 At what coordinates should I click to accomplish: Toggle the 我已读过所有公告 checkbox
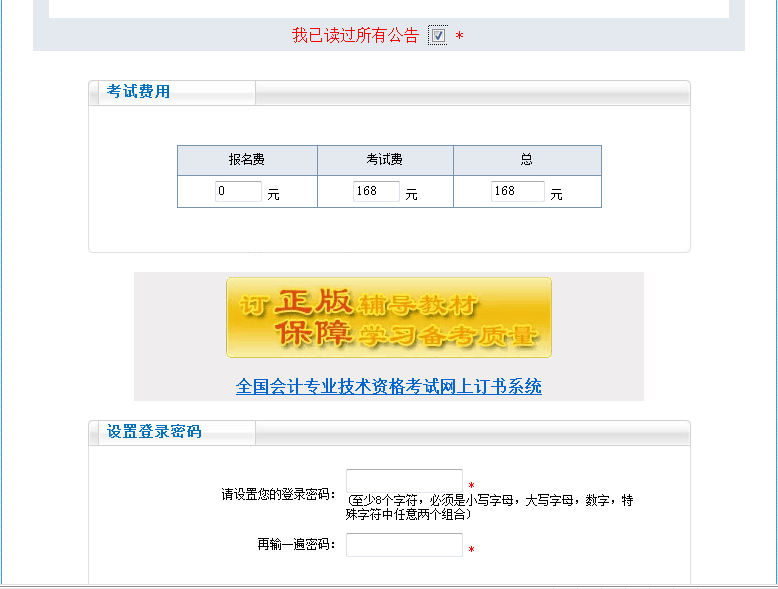coord(438,36)
